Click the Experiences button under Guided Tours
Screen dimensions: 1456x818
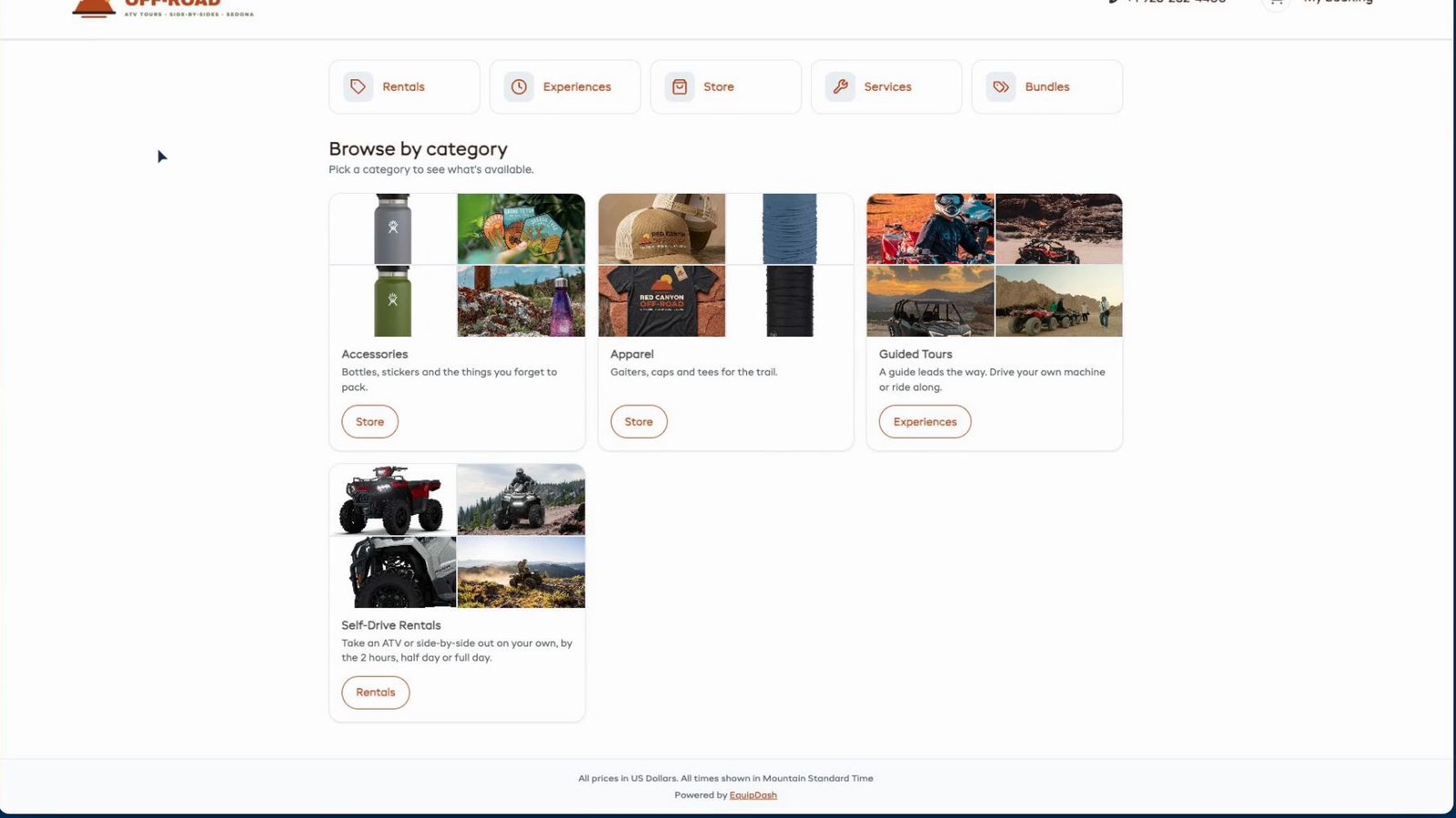tap(925, 421)
